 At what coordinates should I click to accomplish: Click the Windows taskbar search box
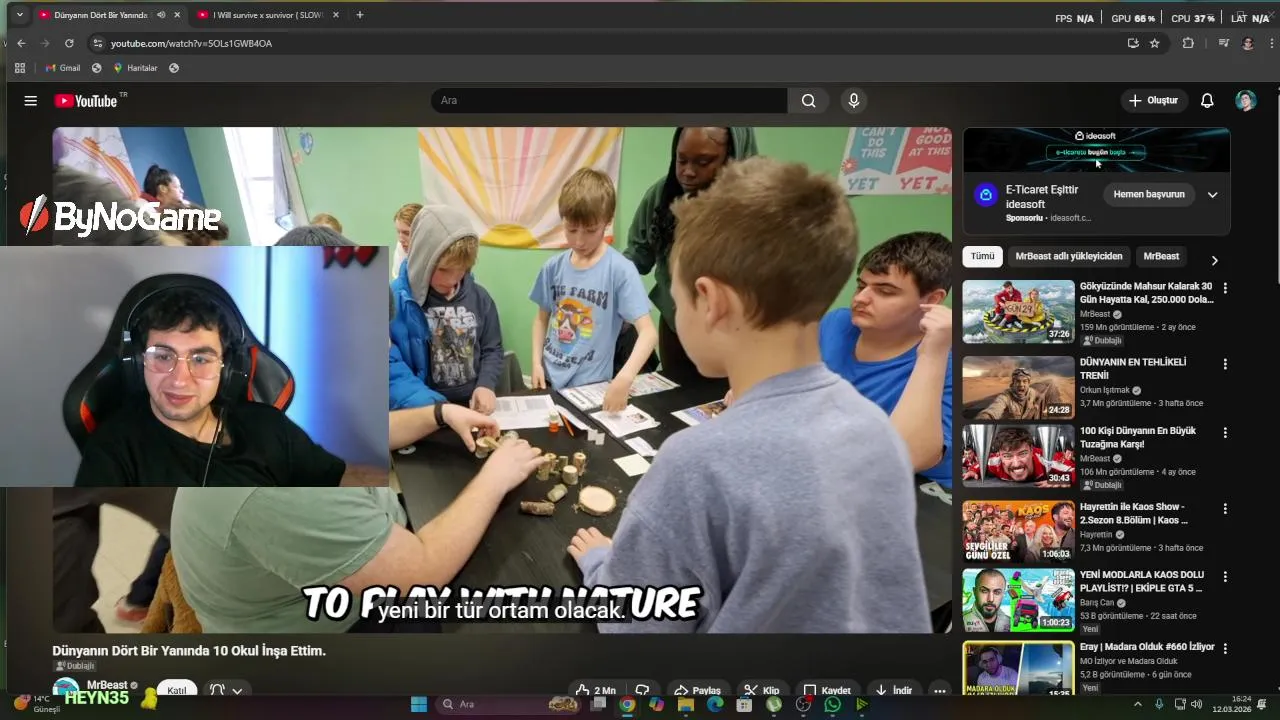[510, 704]
